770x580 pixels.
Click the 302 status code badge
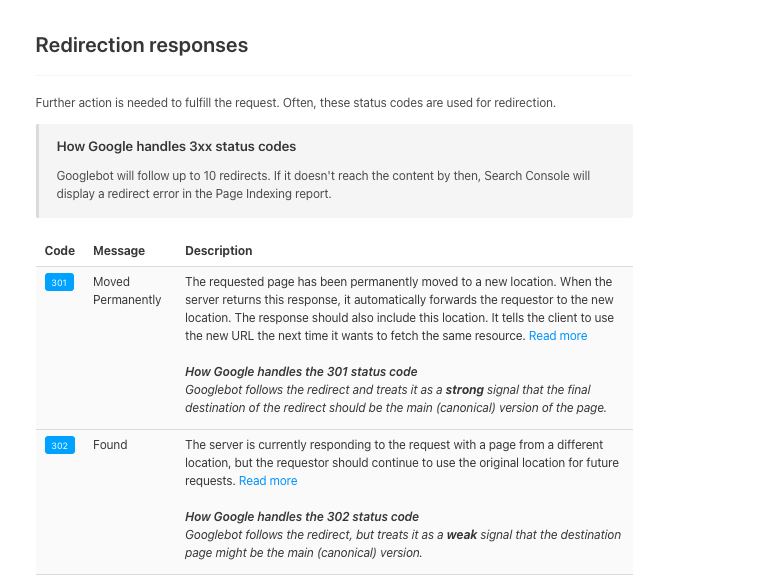[x=60, y=445]
